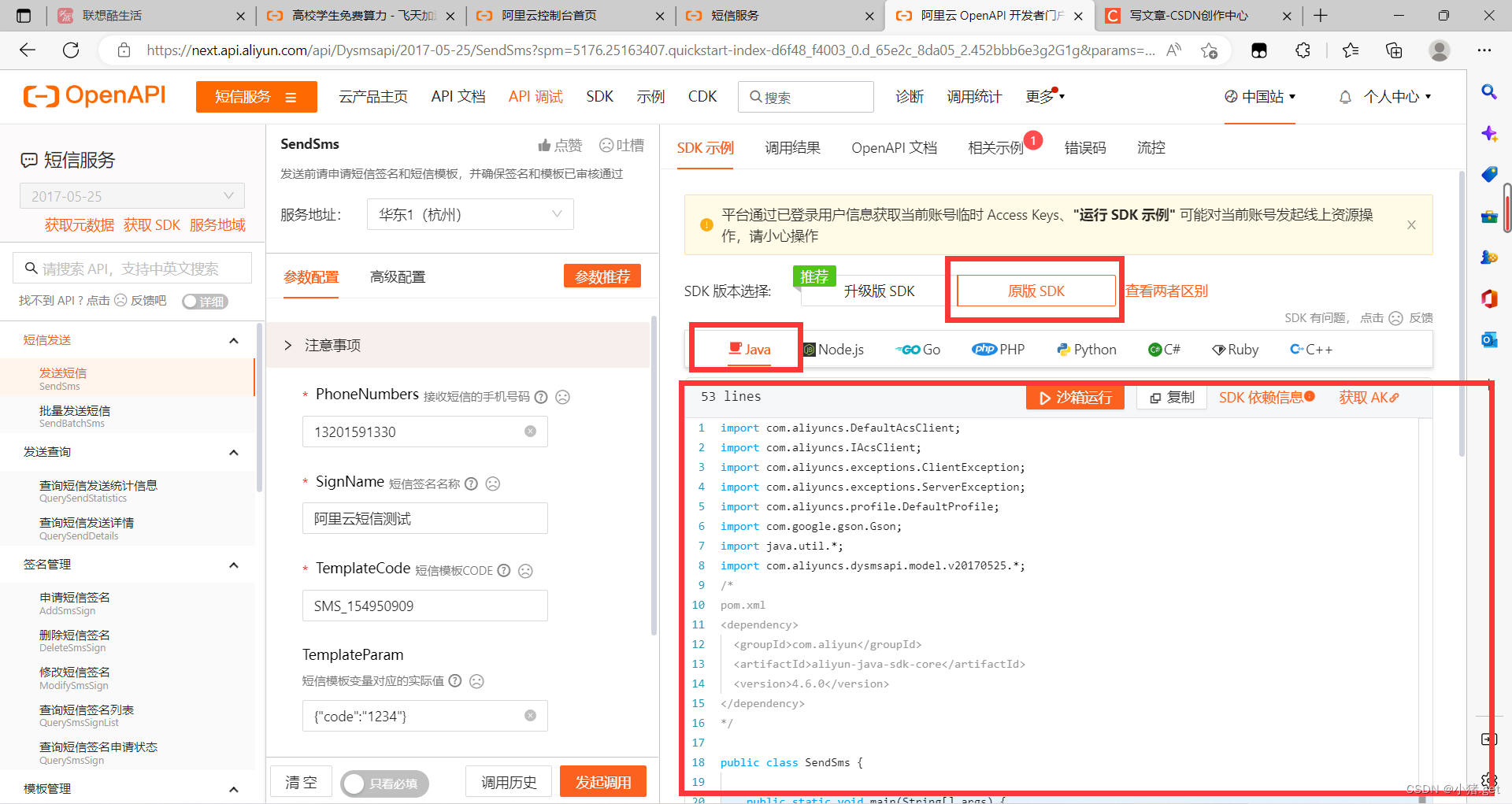Screen dimensions: 1512x804
Task: Clear the PhoneNumbers field with its X icon
Action: pos(531,432)
